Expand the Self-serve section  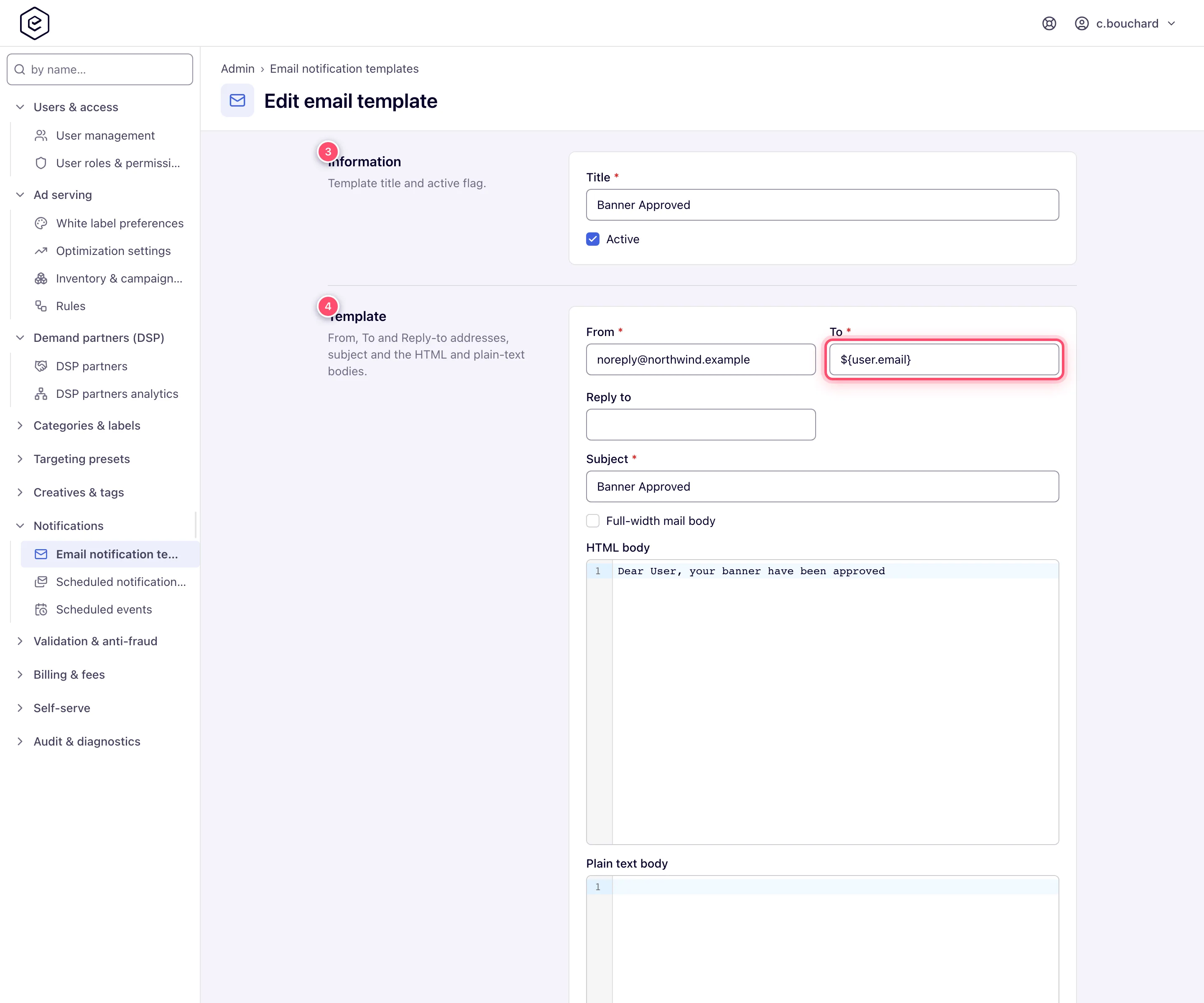(x=20, y=708)
